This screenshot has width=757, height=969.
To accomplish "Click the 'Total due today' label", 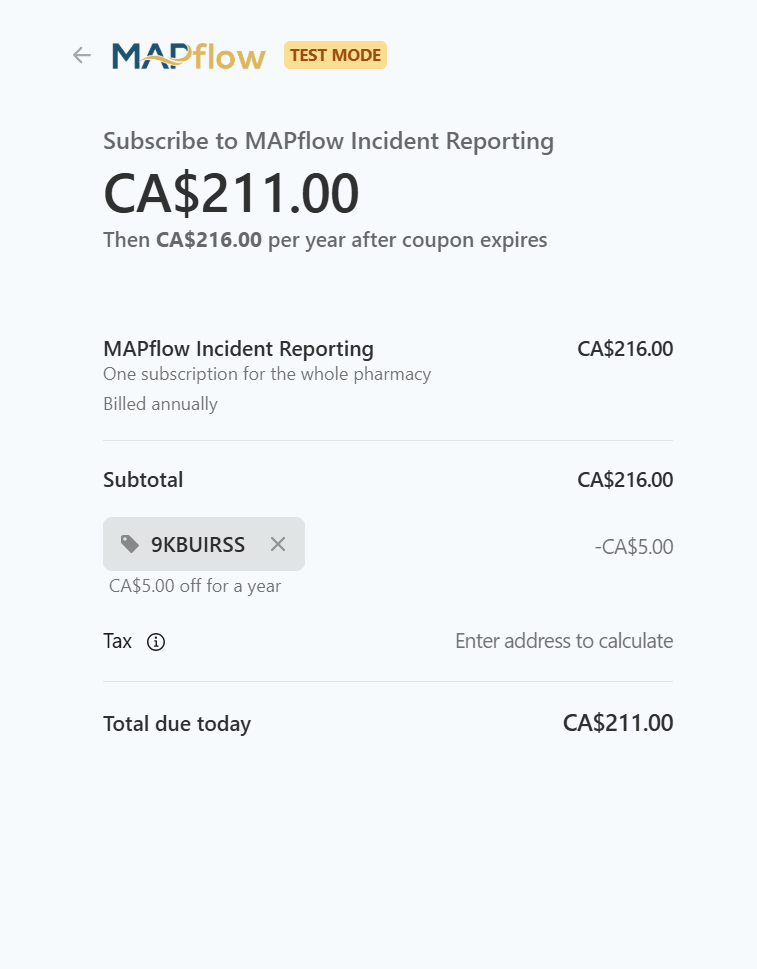I will (x=177, y=724).
